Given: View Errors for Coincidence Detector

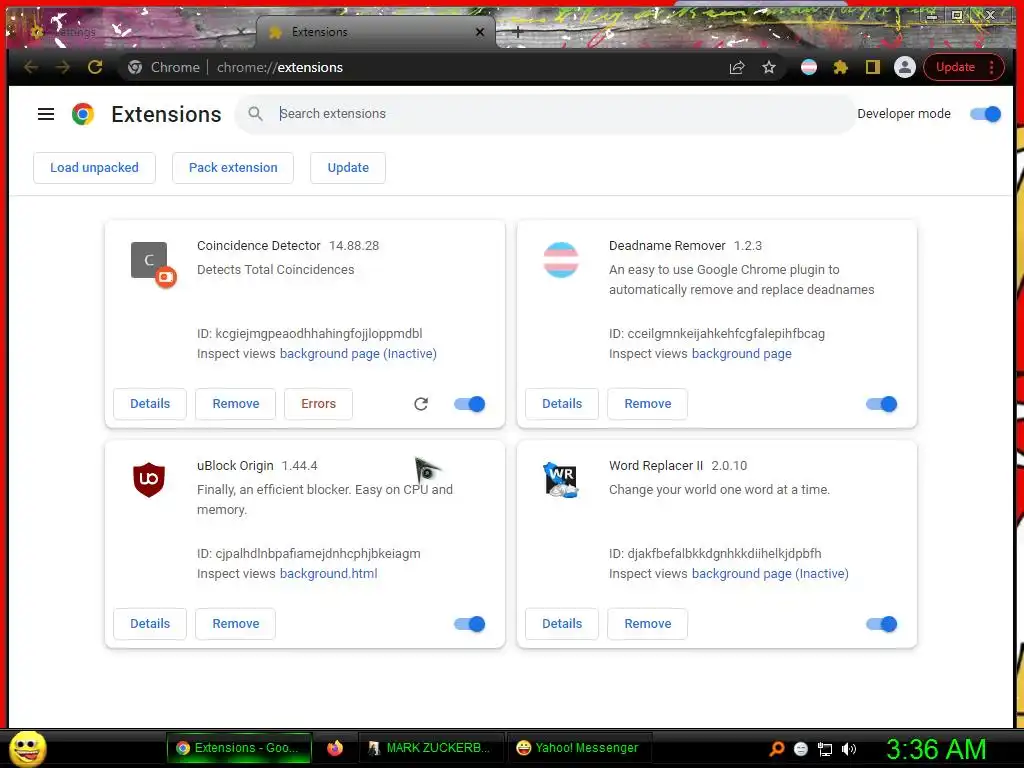Looking at the screenshot, I should [319, 404].
